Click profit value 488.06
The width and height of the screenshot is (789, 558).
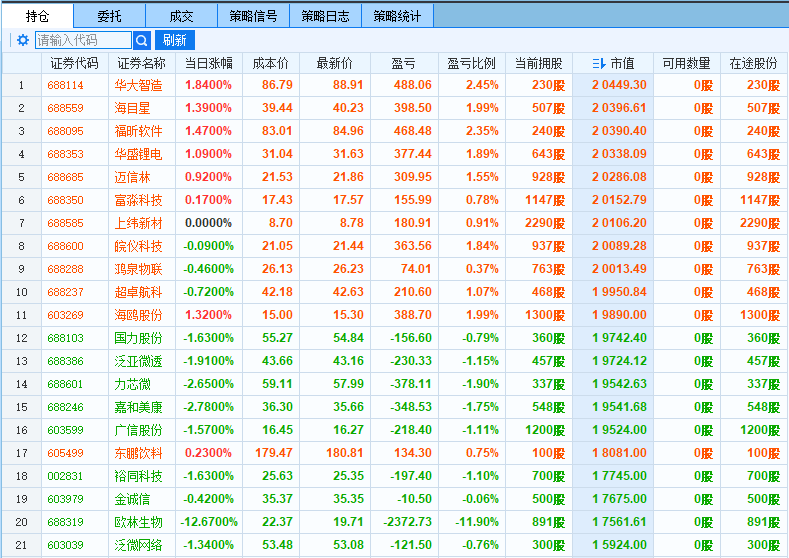[413, 85]
